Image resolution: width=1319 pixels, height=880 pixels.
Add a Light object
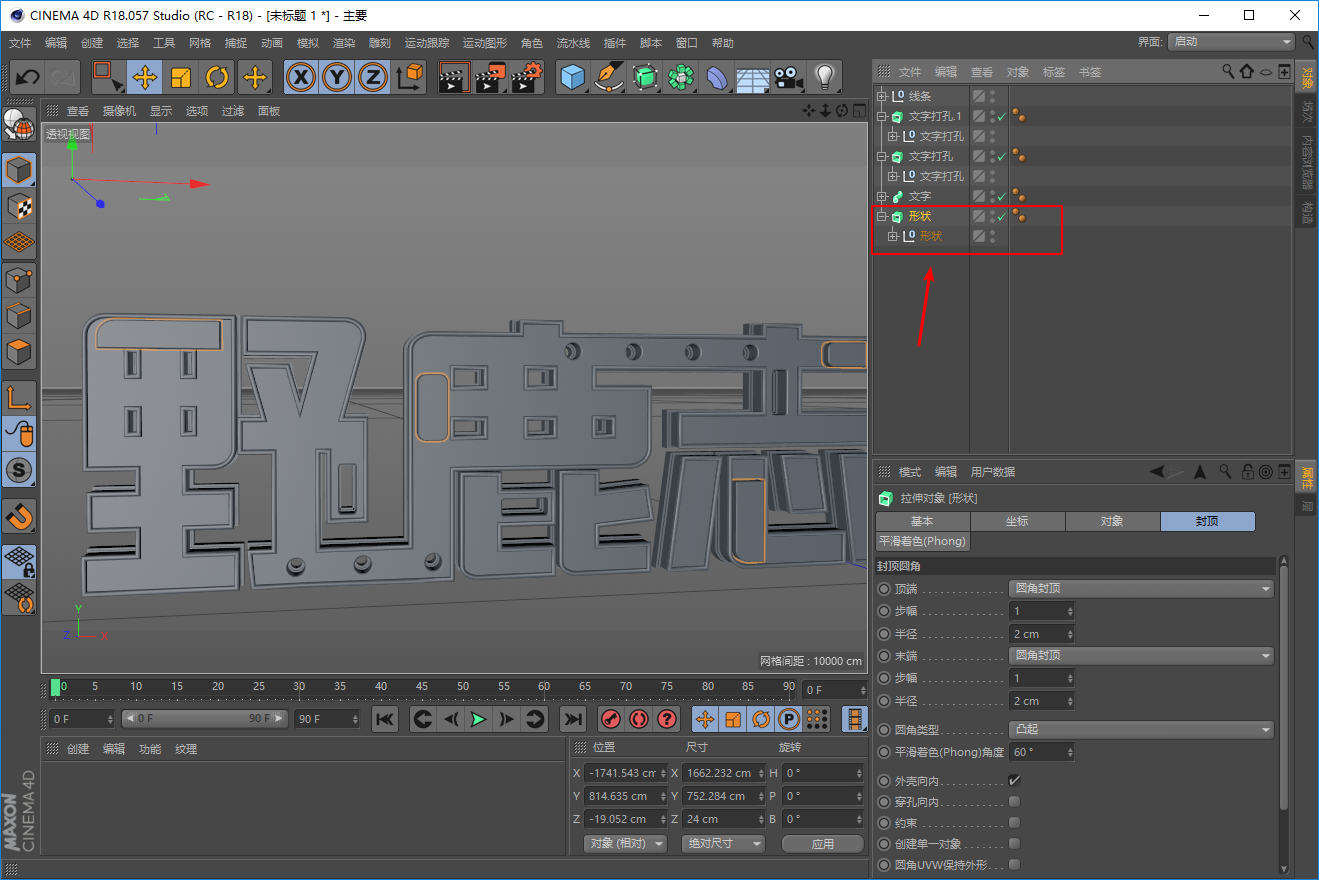824,77
